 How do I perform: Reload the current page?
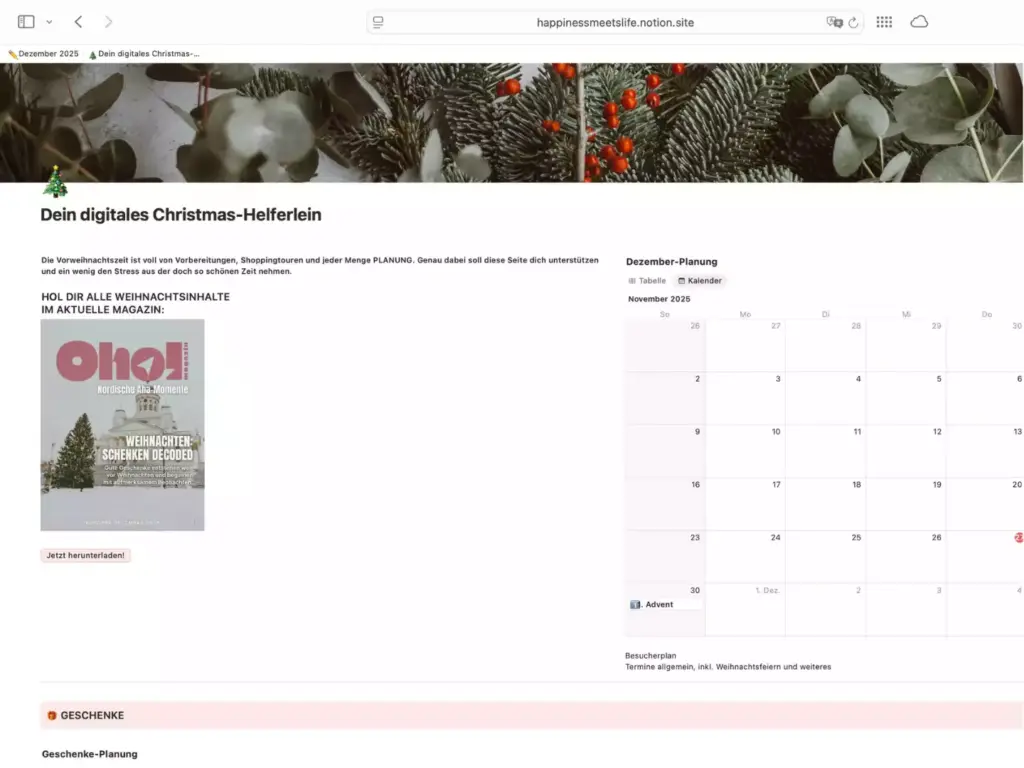point(854,22)
